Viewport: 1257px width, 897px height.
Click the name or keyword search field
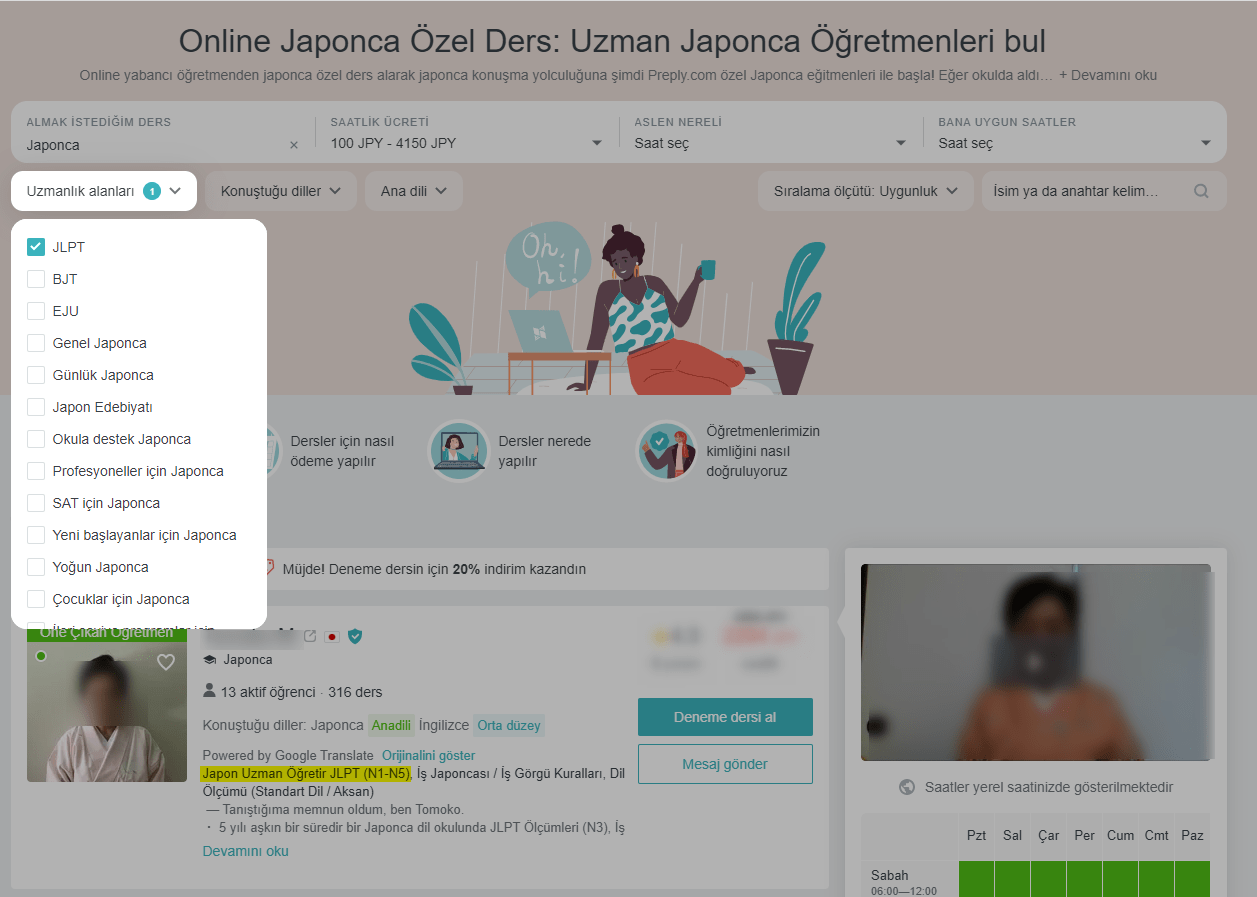(x=1105, y=191)
